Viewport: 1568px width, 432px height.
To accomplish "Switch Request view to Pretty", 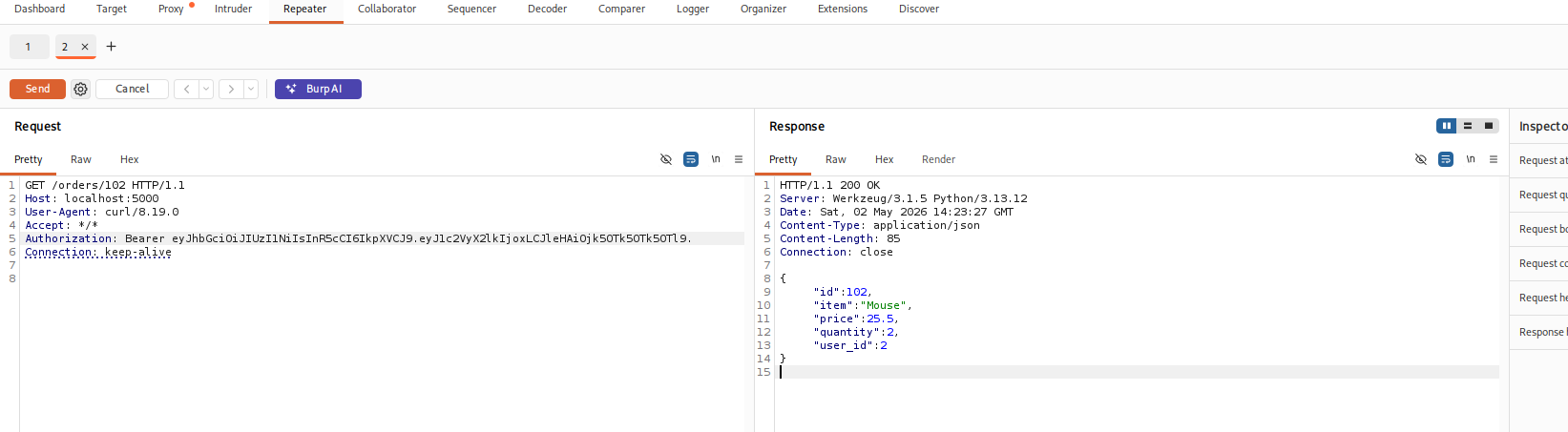I will [29, 159].
